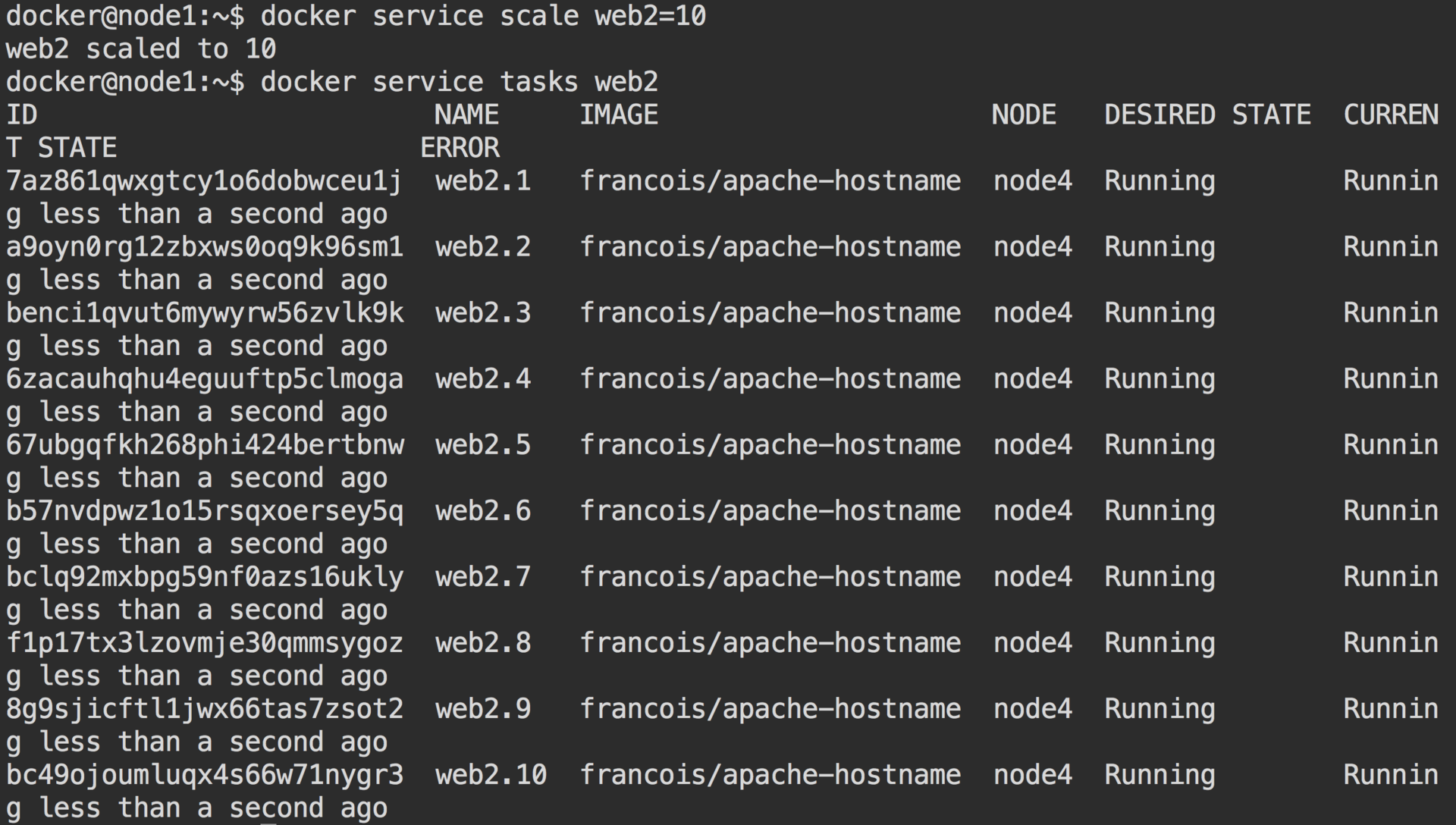Click the ERROR column header
This screenshot has width=1456, height=825.
click(x=460, y=148)
